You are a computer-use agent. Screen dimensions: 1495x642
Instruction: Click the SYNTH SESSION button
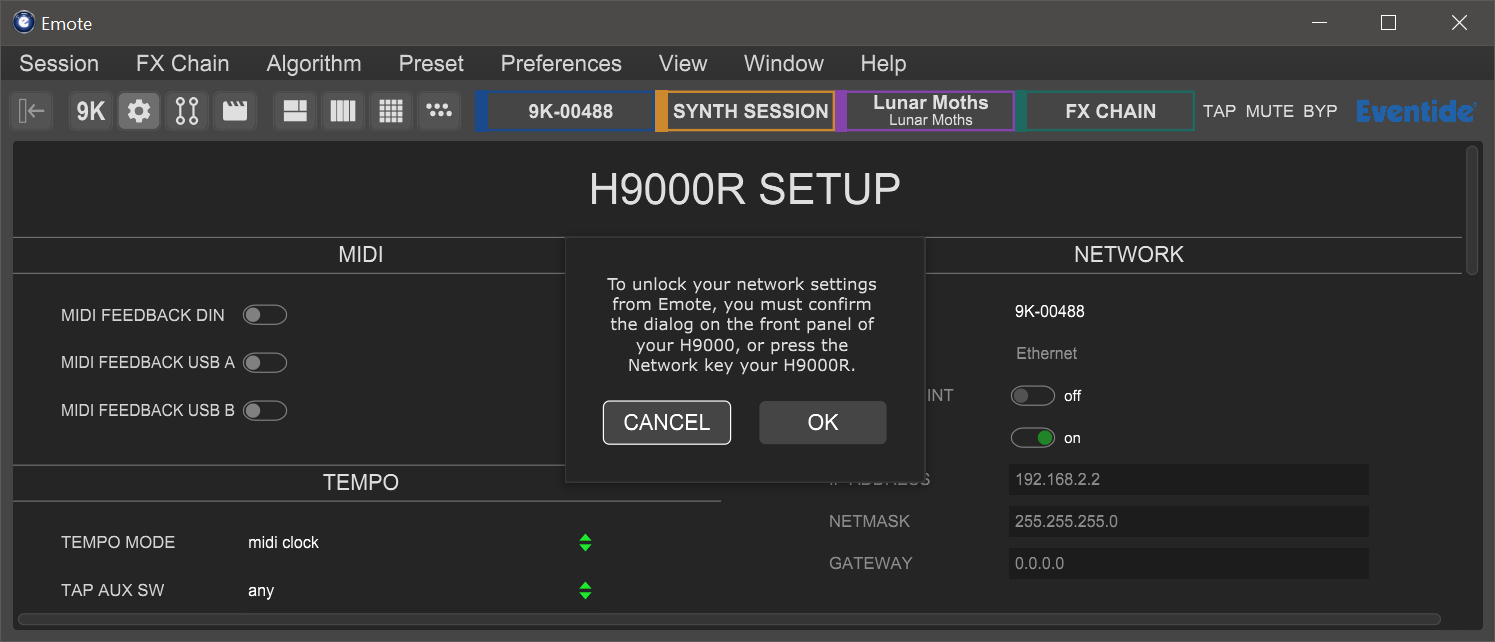click(746, 111)
